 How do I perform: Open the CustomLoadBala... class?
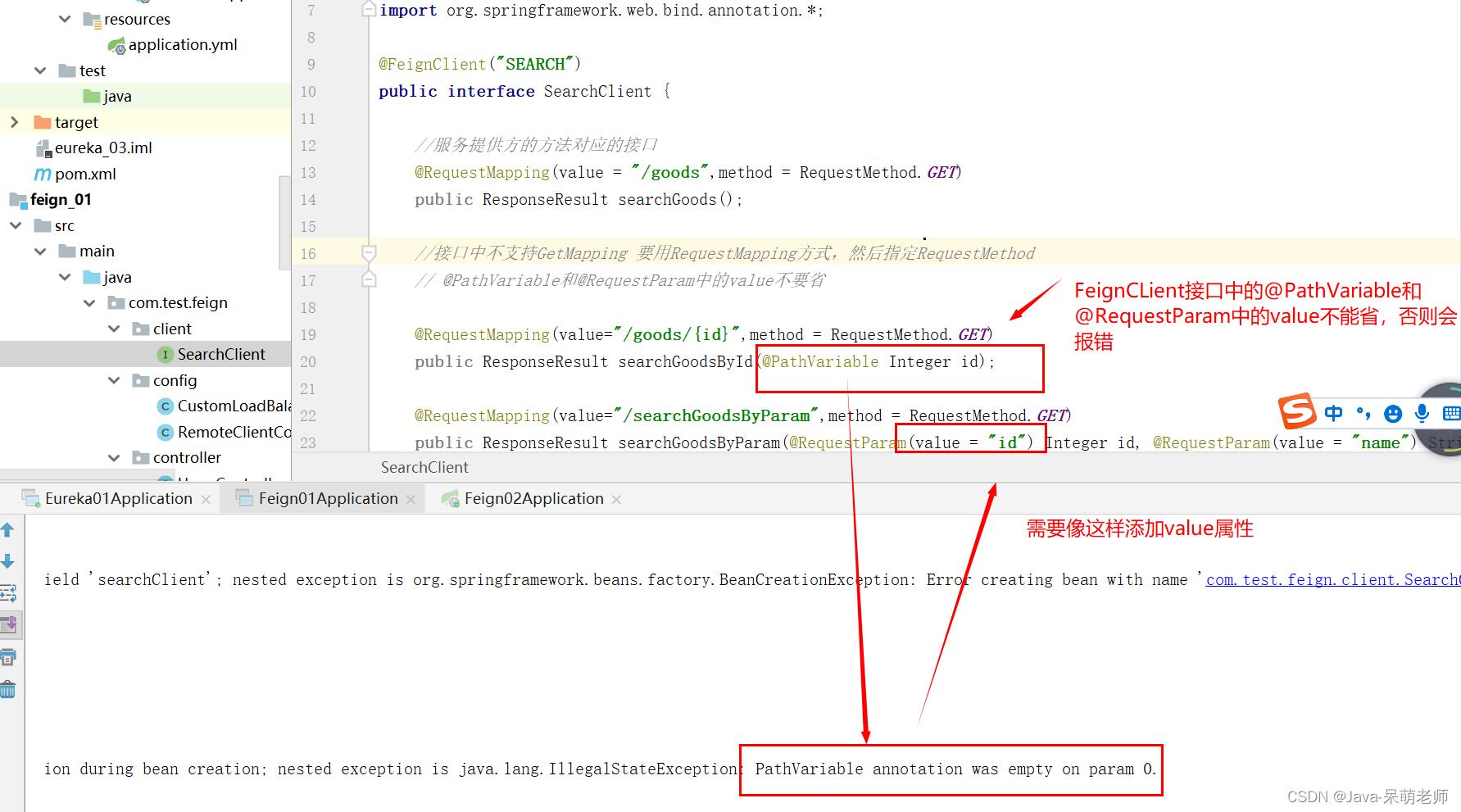click(234, 406)
